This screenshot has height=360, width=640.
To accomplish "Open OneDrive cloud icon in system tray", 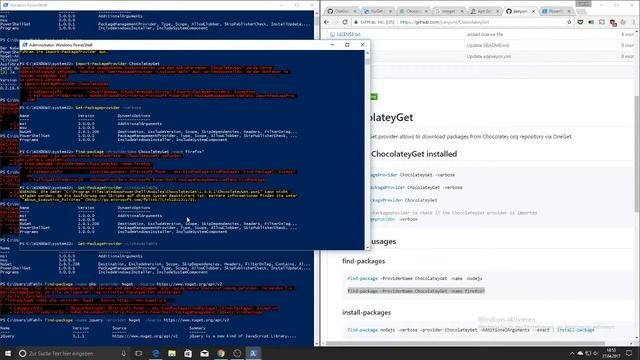I will pyautogui.click(x=580, y=353).
